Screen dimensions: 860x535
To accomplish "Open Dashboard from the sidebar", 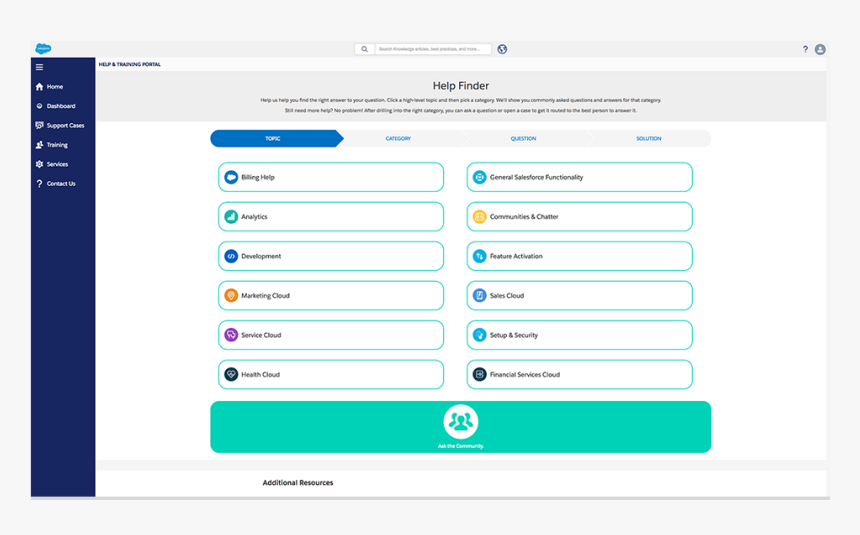I will tap(63, 106).
